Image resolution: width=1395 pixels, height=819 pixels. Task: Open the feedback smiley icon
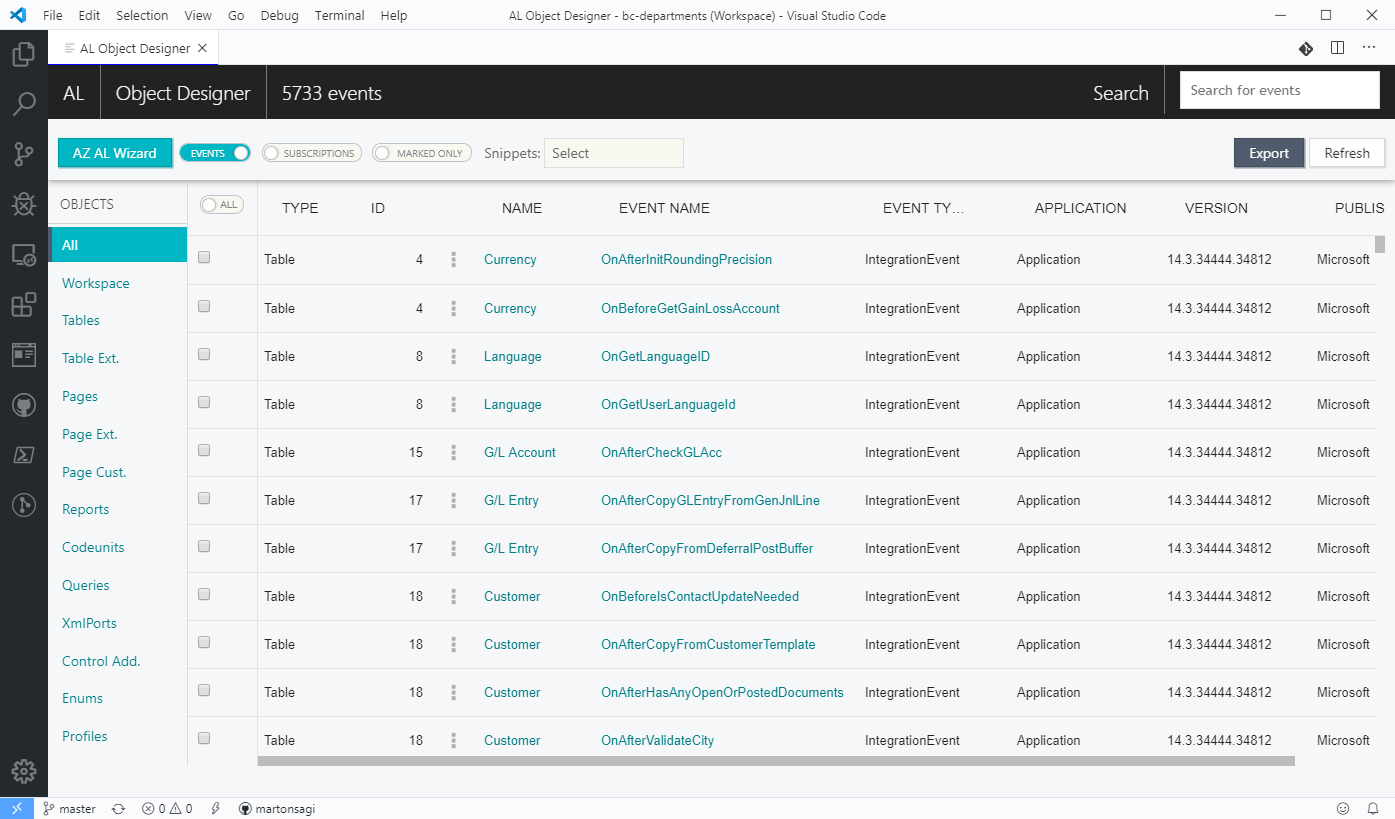click(1343, 808)
